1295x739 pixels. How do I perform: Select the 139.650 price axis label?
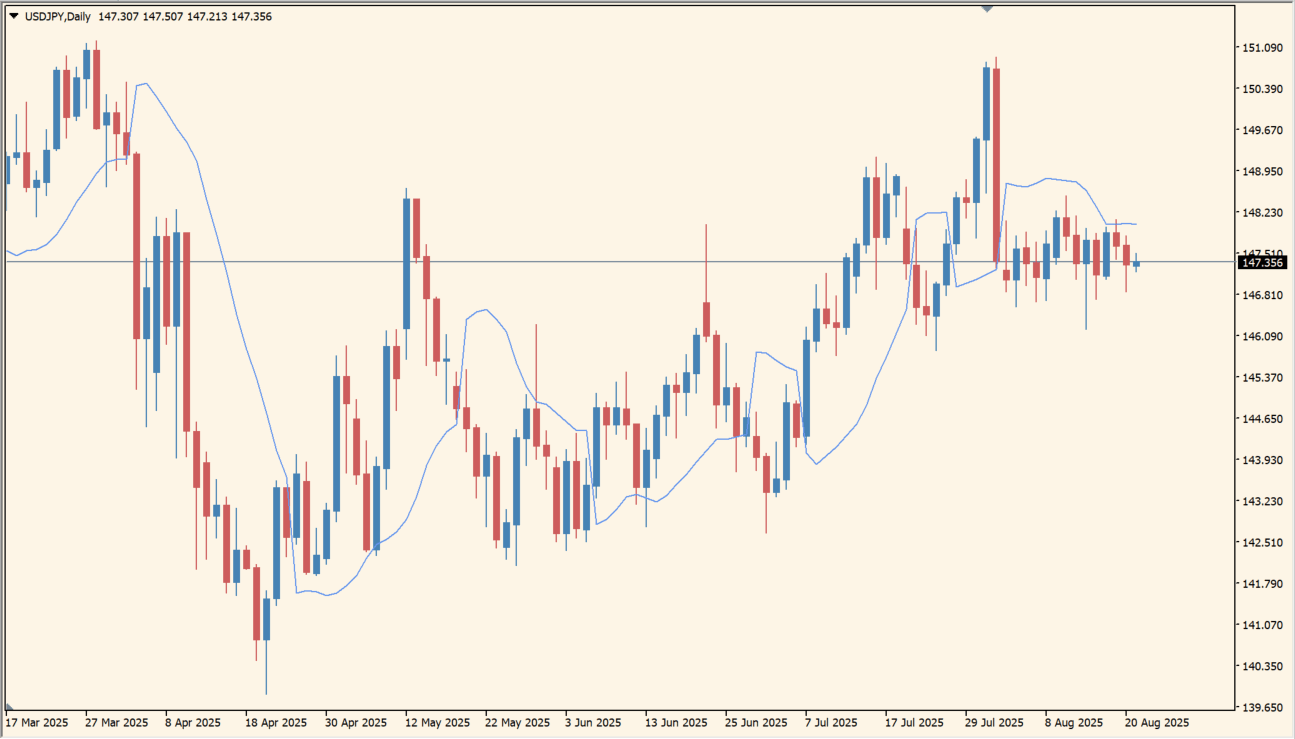pyautogui.click(x=1263, y=707)
